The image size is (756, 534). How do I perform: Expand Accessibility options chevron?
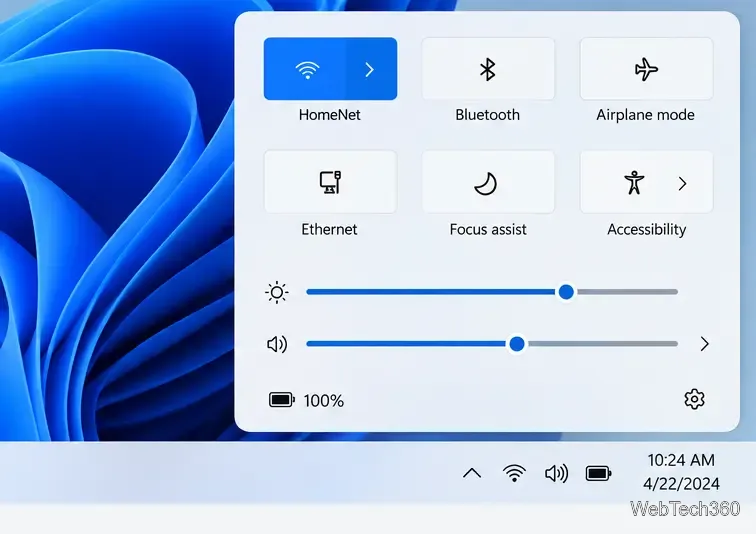pos(682,183)
